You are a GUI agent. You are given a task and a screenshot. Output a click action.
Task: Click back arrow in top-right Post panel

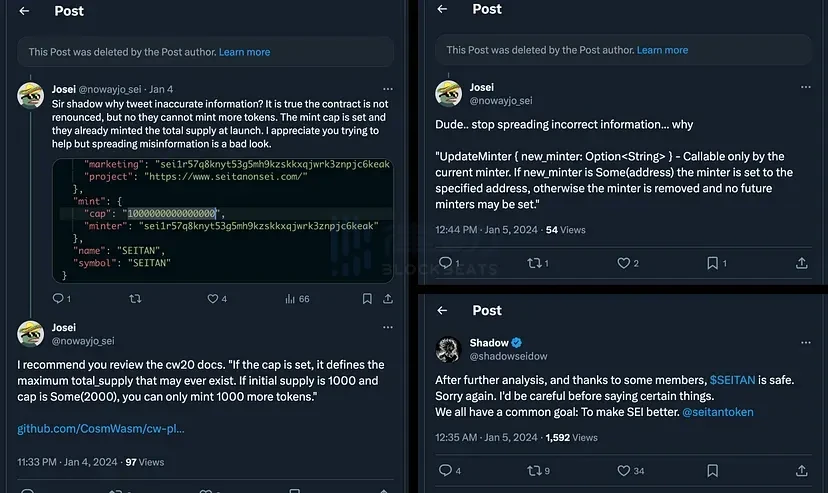tap(443, 9)
